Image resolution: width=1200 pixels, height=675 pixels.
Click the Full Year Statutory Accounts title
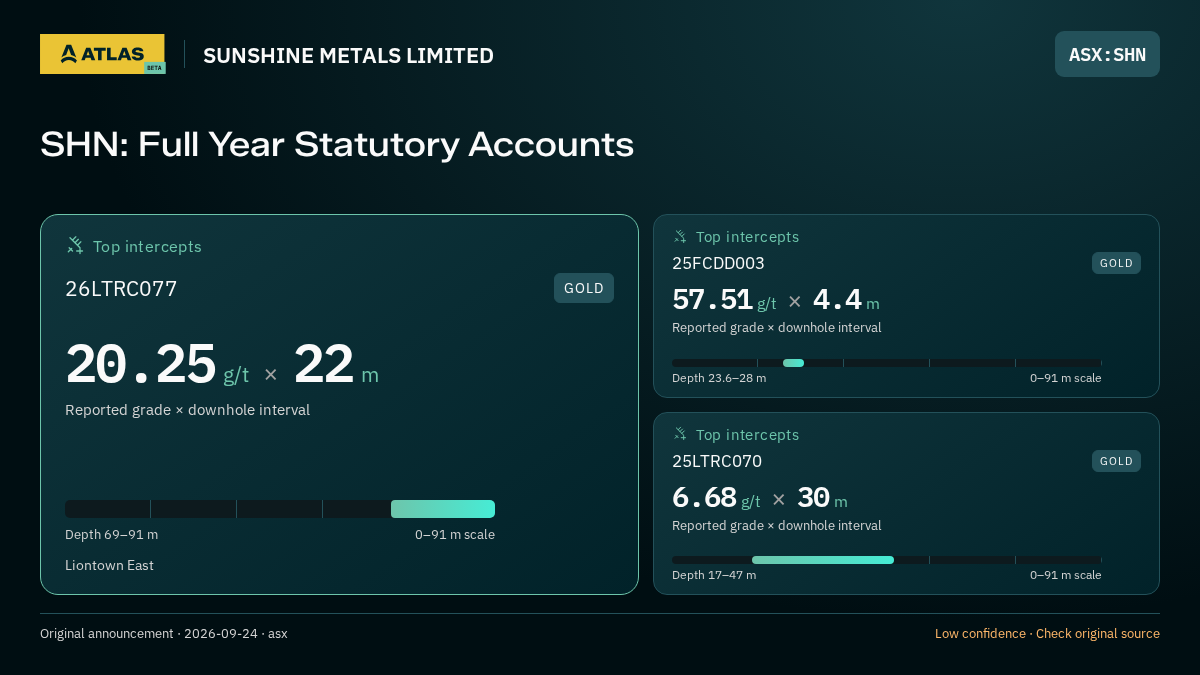(337, 144)
